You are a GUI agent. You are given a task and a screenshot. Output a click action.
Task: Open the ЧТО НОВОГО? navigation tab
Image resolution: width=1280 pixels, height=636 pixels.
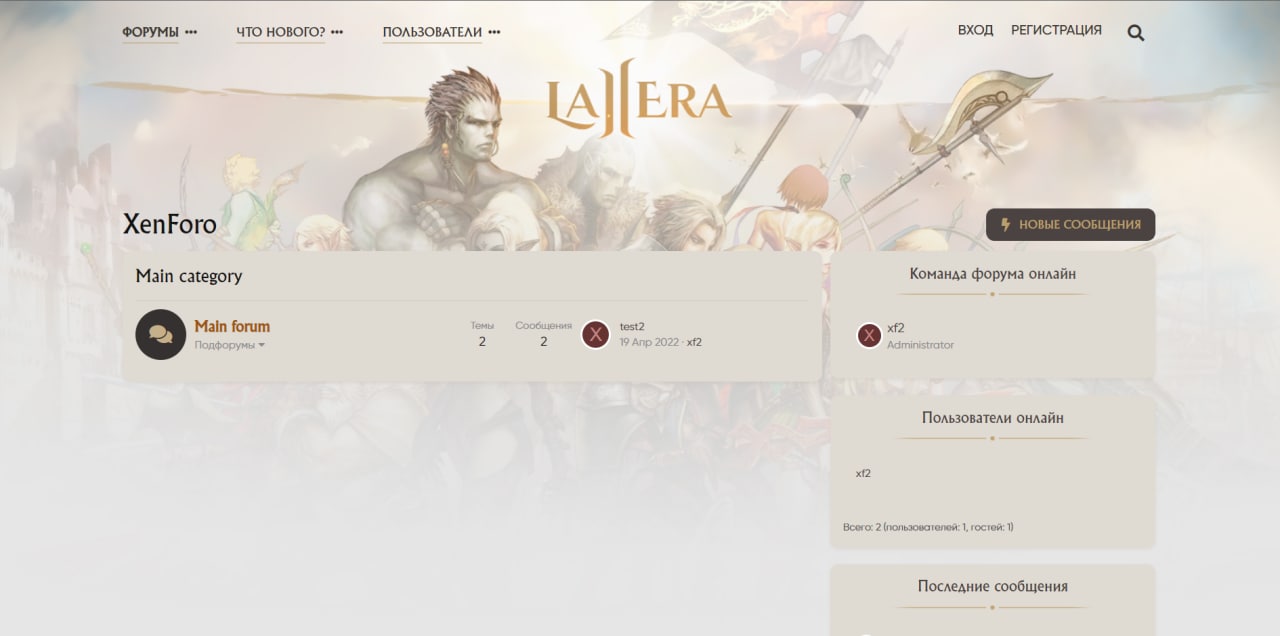(281, 32)
